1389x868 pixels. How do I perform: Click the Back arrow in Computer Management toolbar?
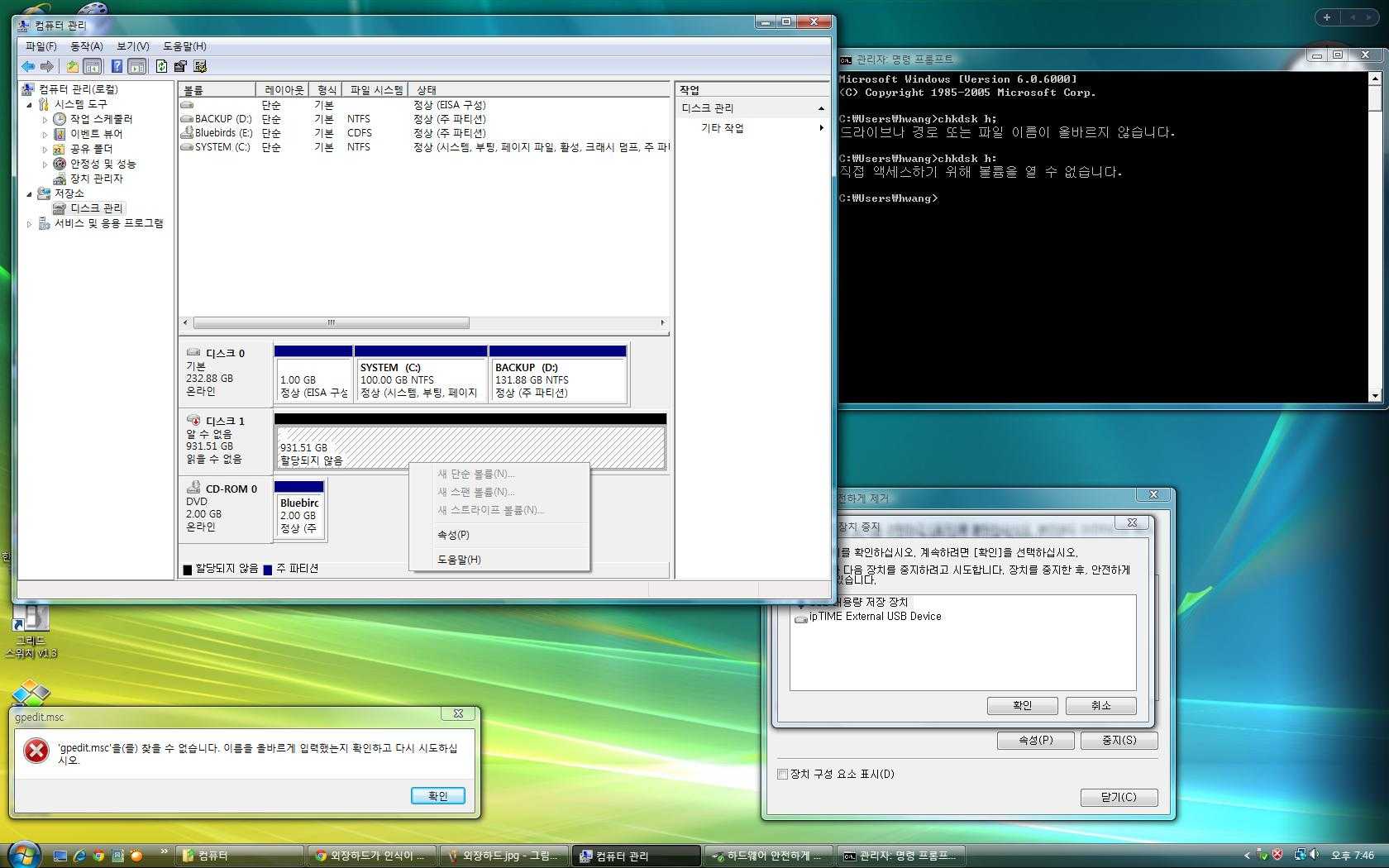[28, 66]
